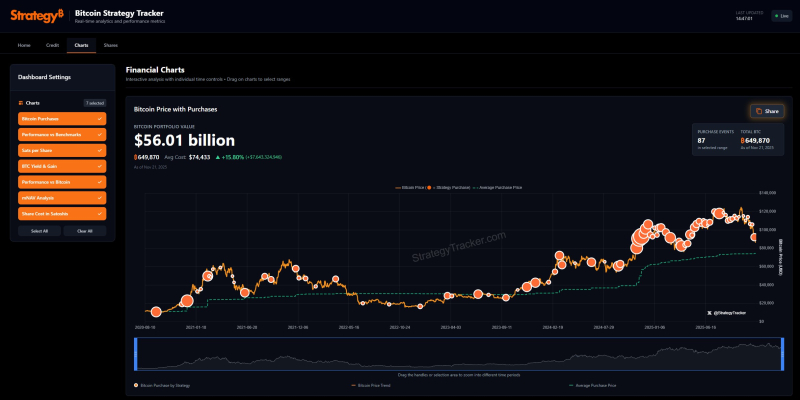The width and height of the screenshot is (800, 400).
Task: Click the Strategy logo in header
Action: [x=36, y=15]
